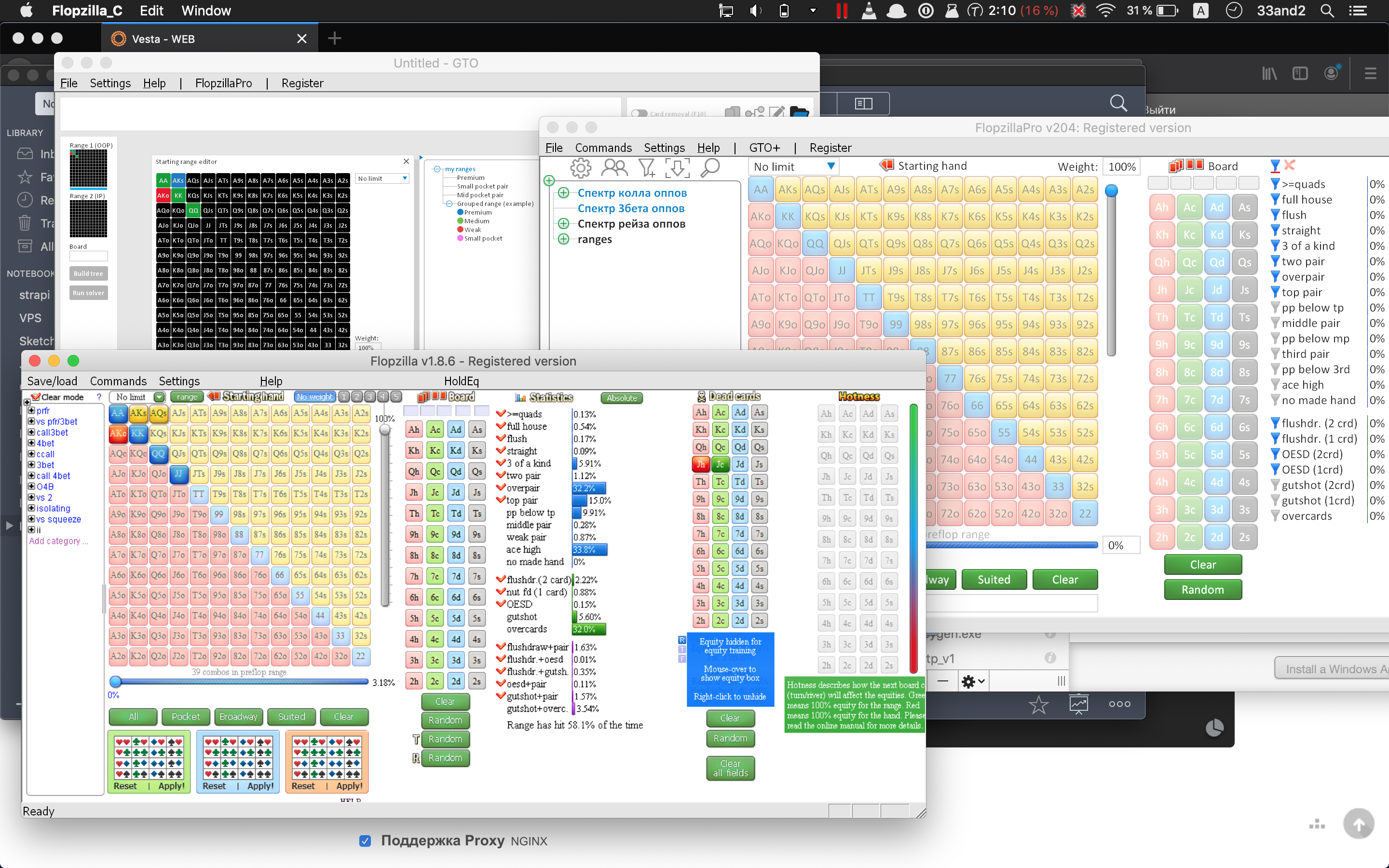Click the preflop range percentage slider handle
Image resolution: width=1389 pixels, height=868 pixels.
coord(115,682)
